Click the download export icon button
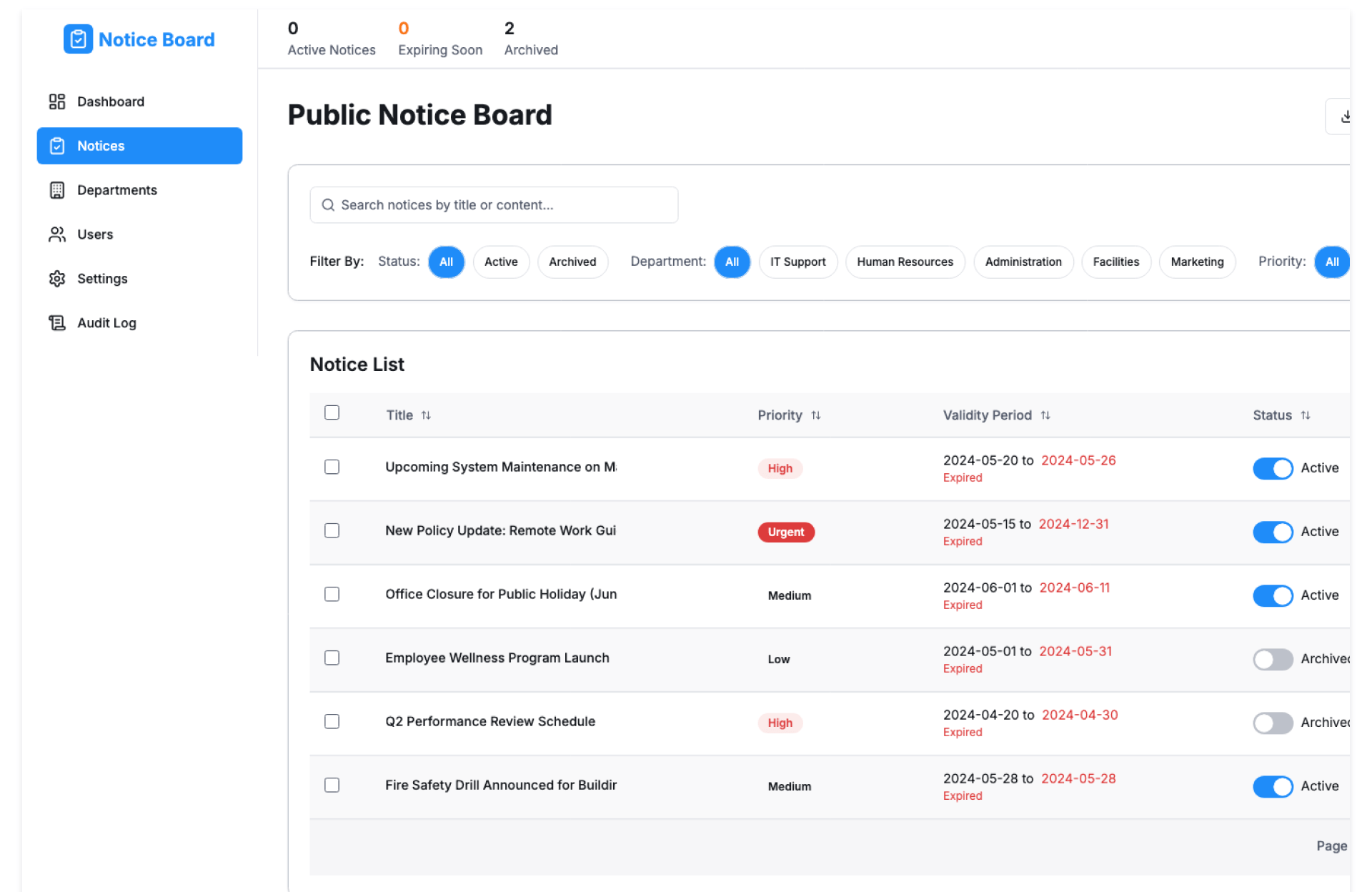 click(1344, 117)
